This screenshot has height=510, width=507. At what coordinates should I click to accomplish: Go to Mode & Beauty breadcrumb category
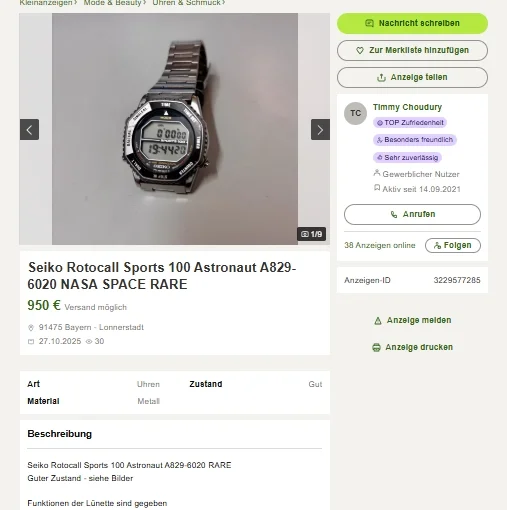tap(113, 3)
